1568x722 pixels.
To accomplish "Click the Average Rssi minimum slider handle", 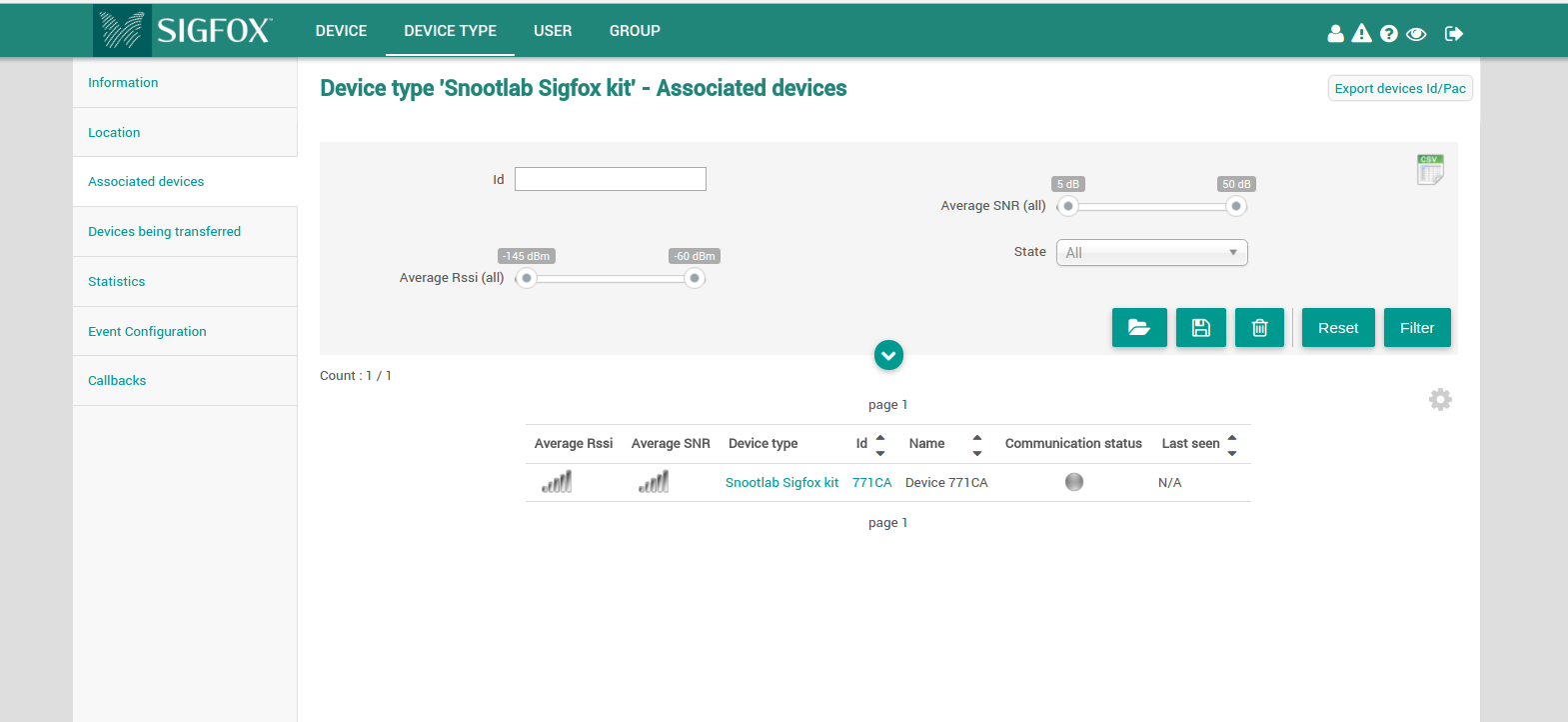I will tap(527, 278).
